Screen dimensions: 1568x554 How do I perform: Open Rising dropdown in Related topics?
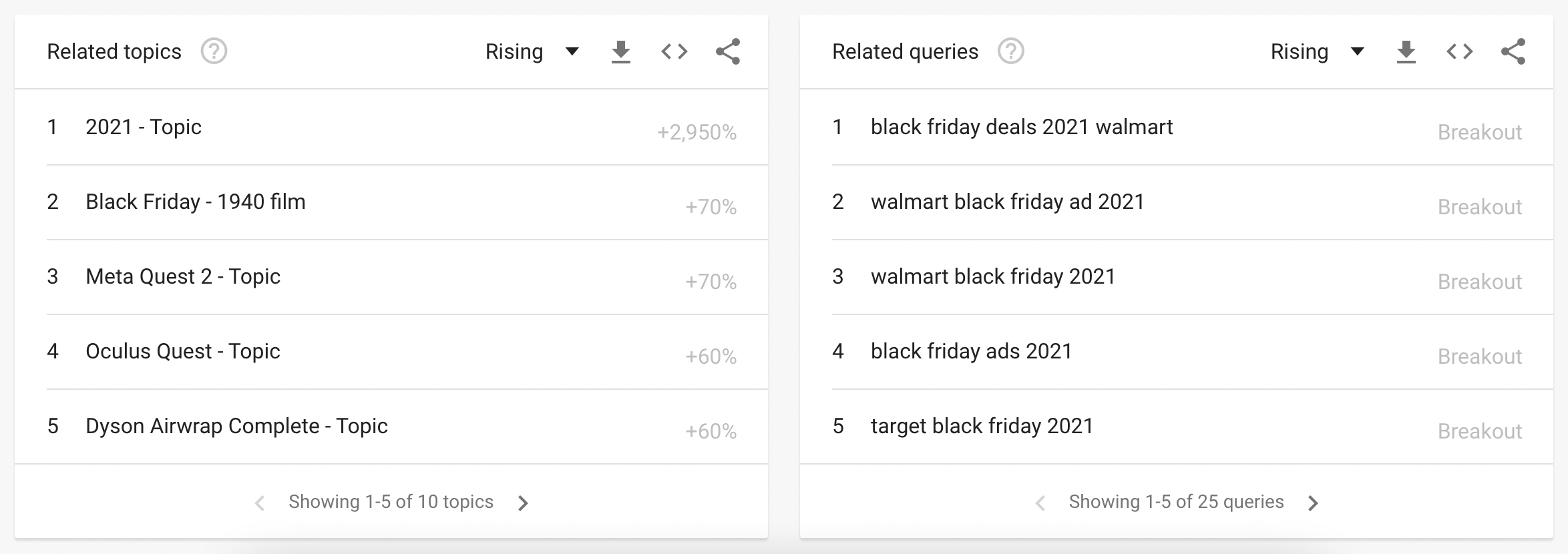tap(532, 51)
